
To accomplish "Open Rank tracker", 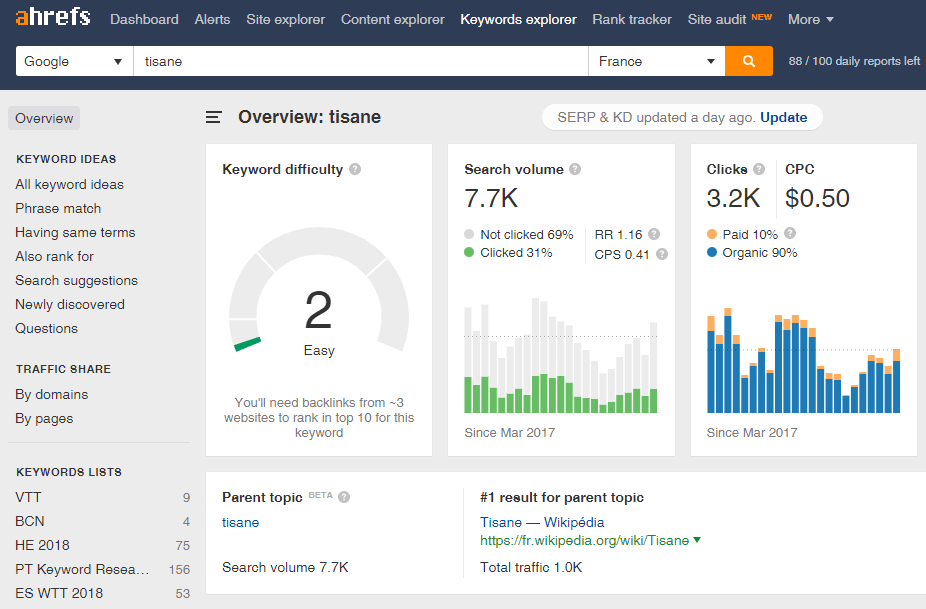I will click(632, 19).
